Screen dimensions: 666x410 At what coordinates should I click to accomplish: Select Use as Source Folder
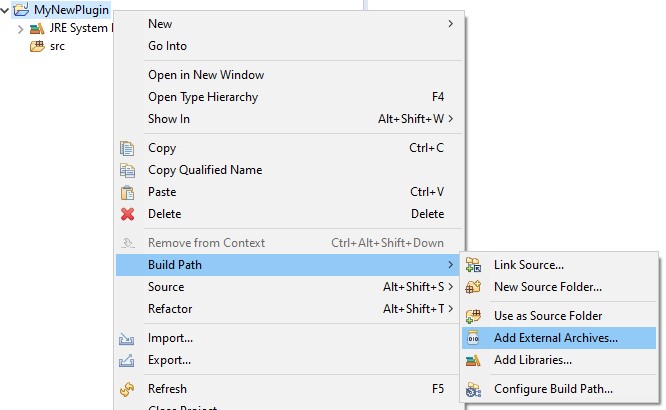tap(548, 316)
